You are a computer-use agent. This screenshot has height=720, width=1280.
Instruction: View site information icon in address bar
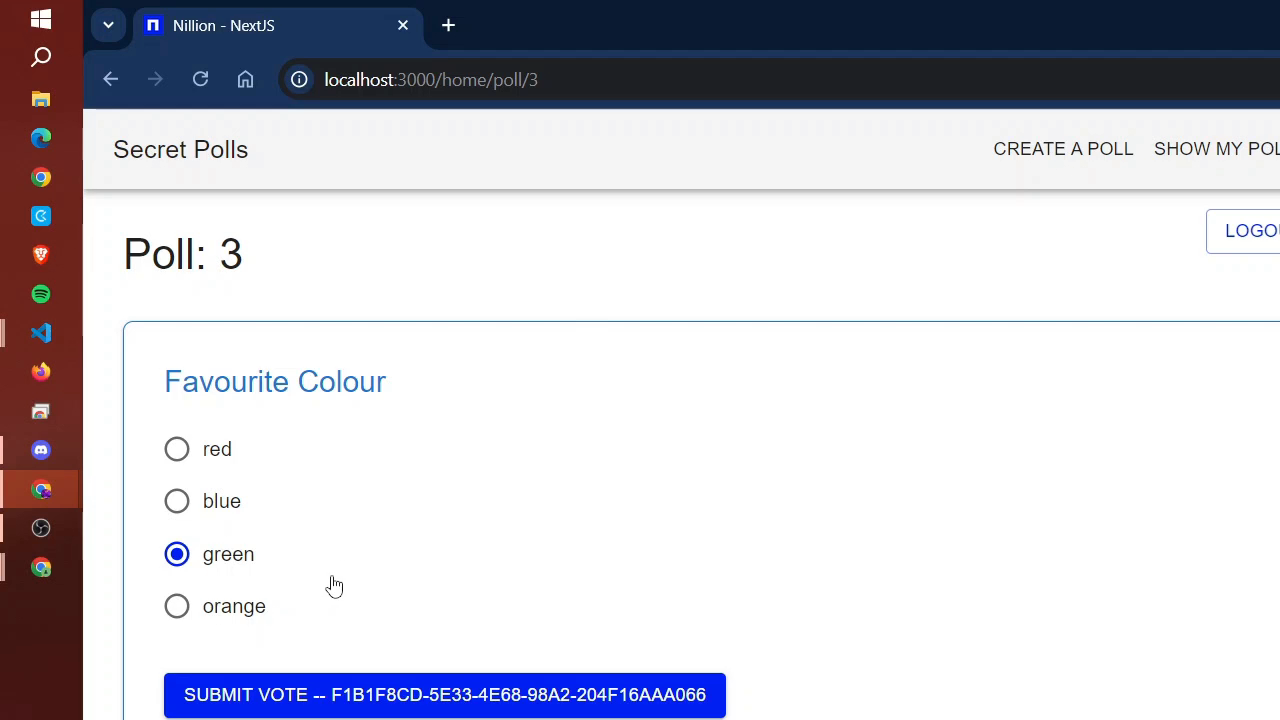pyautogui.click(x=299, y=79)
